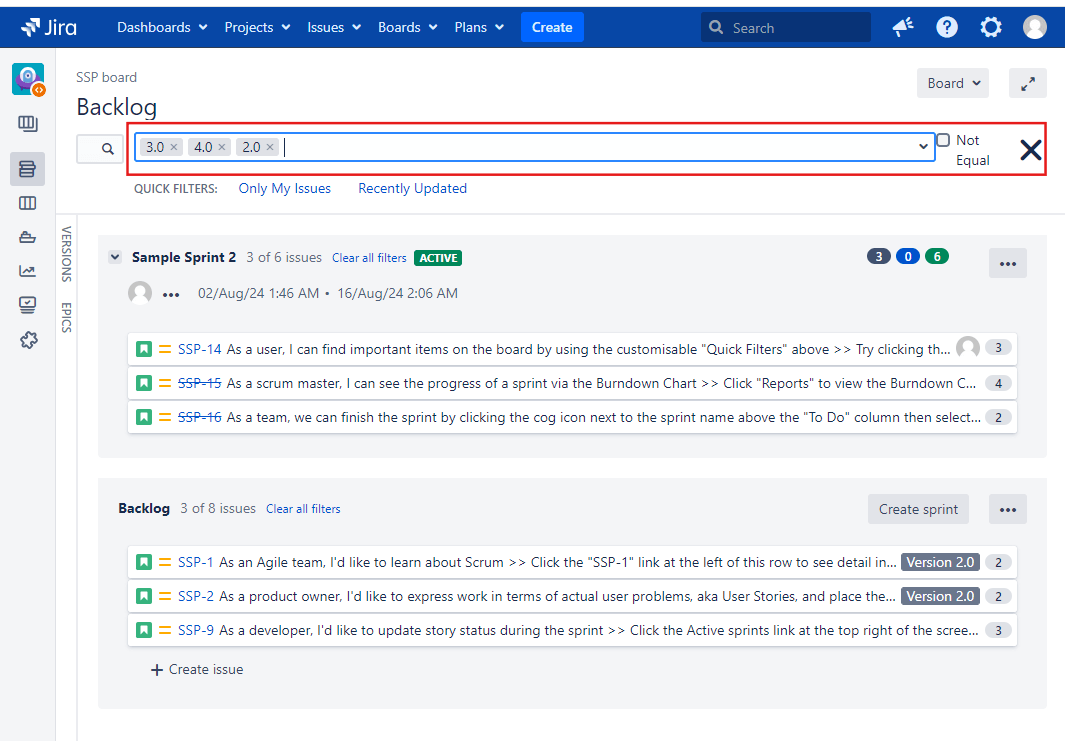Viewport: 1065px width, 741px height.
Task: Open the settings gear icon
Action: coord(991,27)
